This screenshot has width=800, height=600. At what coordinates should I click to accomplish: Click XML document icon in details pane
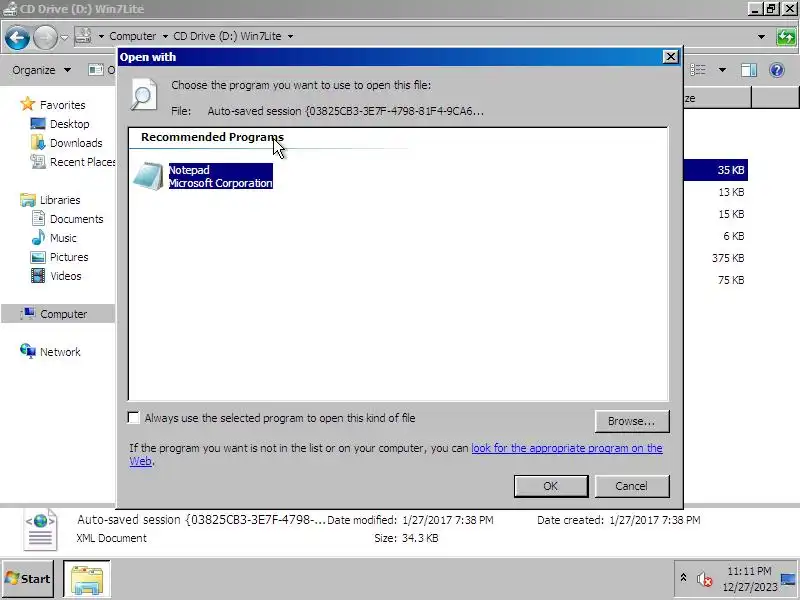click(x=40, y=529)
